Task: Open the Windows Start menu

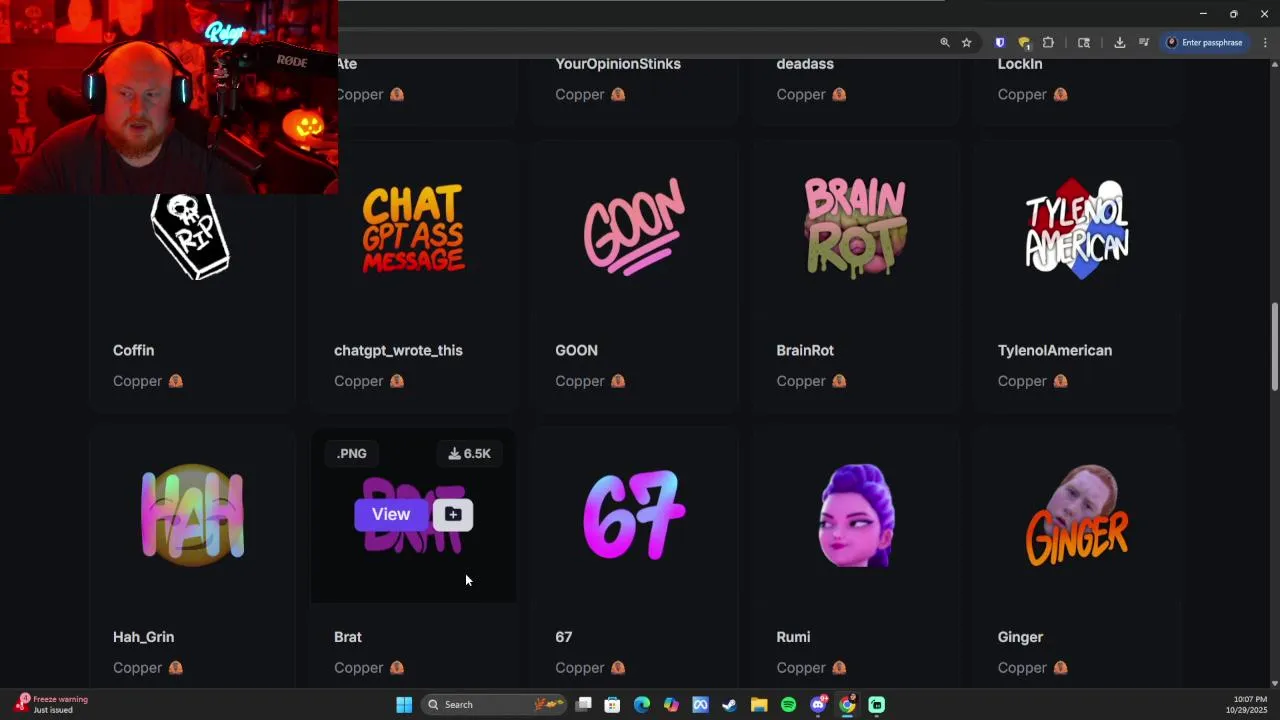Action: coord(404,705)
